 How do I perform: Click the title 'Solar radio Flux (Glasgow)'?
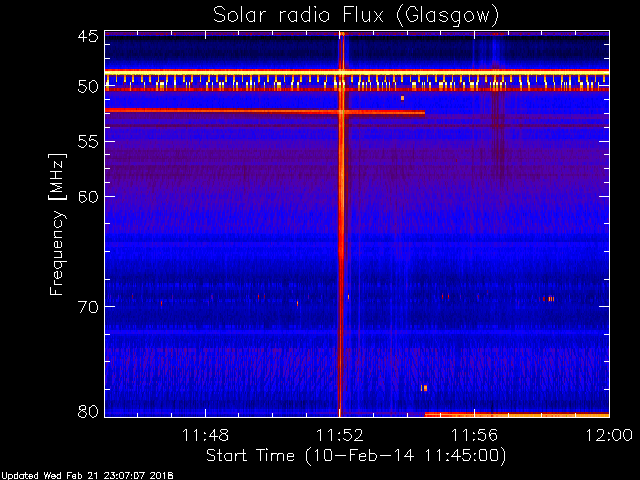pyautogui.click(x=356, y=16)
